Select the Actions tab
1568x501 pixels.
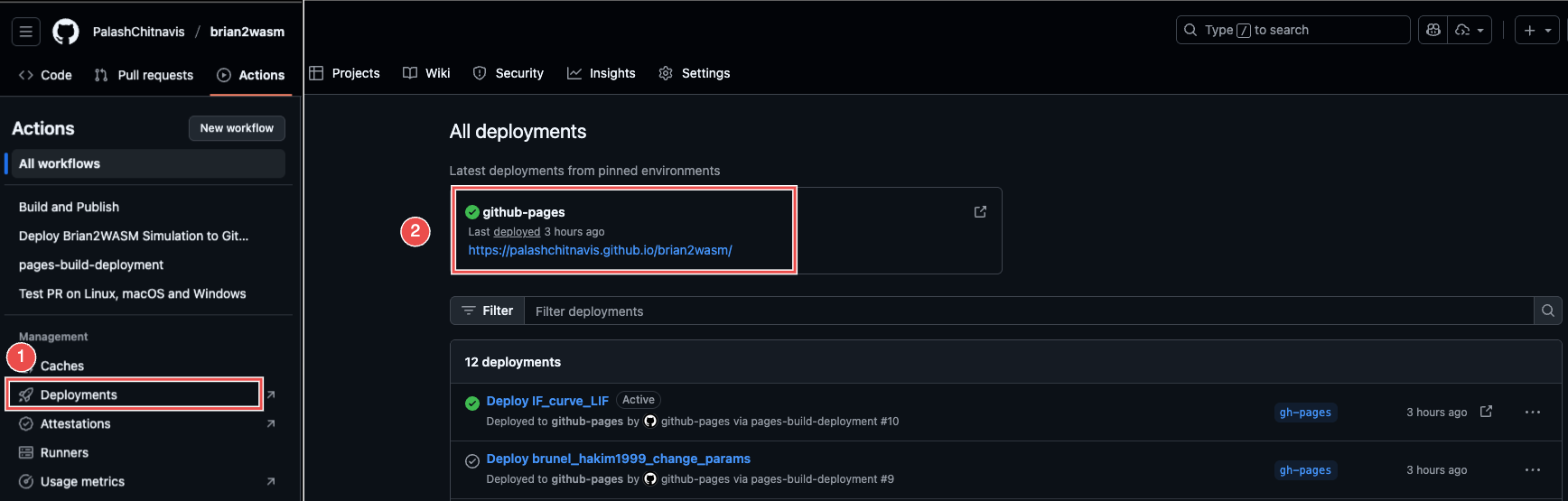(x=251, y=75)
